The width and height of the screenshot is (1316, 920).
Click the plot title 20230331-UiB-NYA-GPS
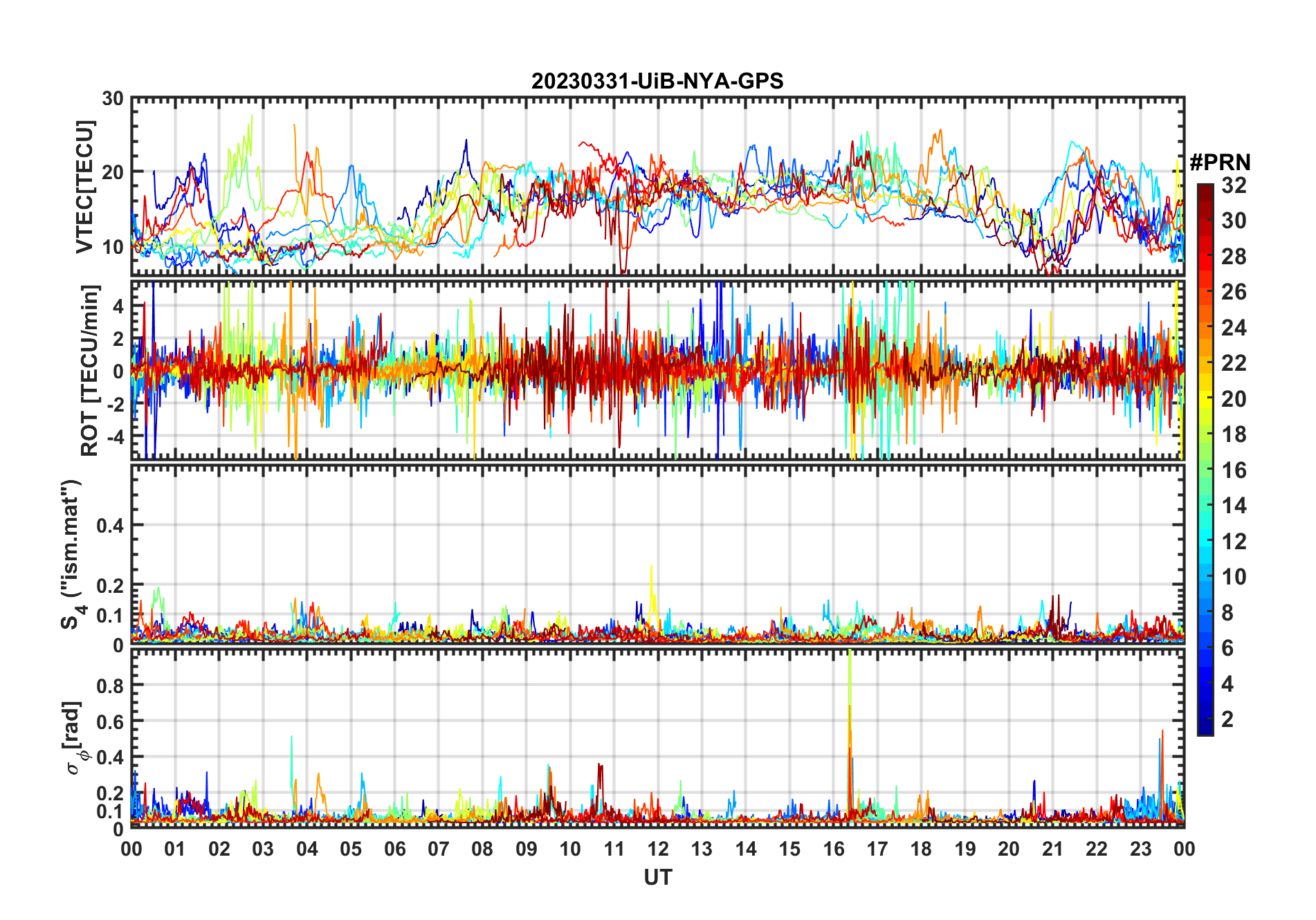[657, 82]
